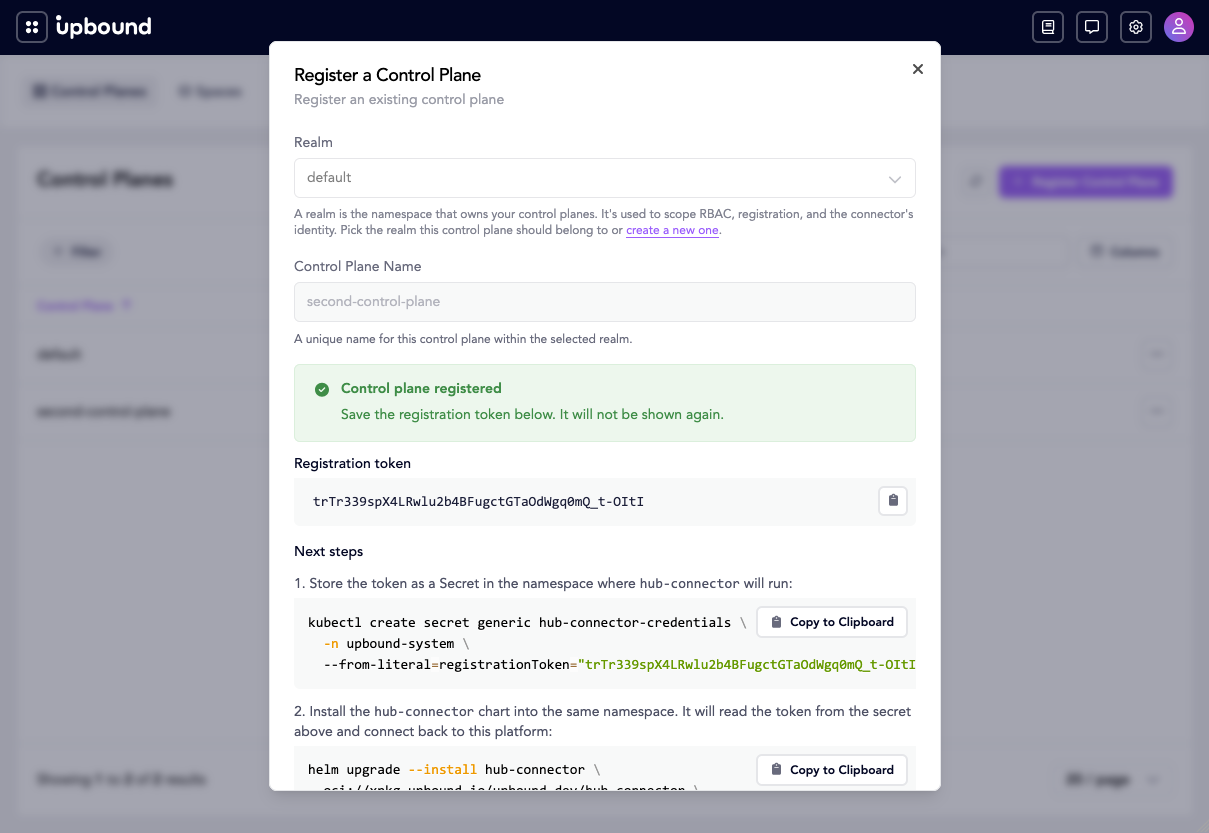The image size is (1209, 833).
Task: Click the Control Plane Name field
Action: click(x=605, y=302)
